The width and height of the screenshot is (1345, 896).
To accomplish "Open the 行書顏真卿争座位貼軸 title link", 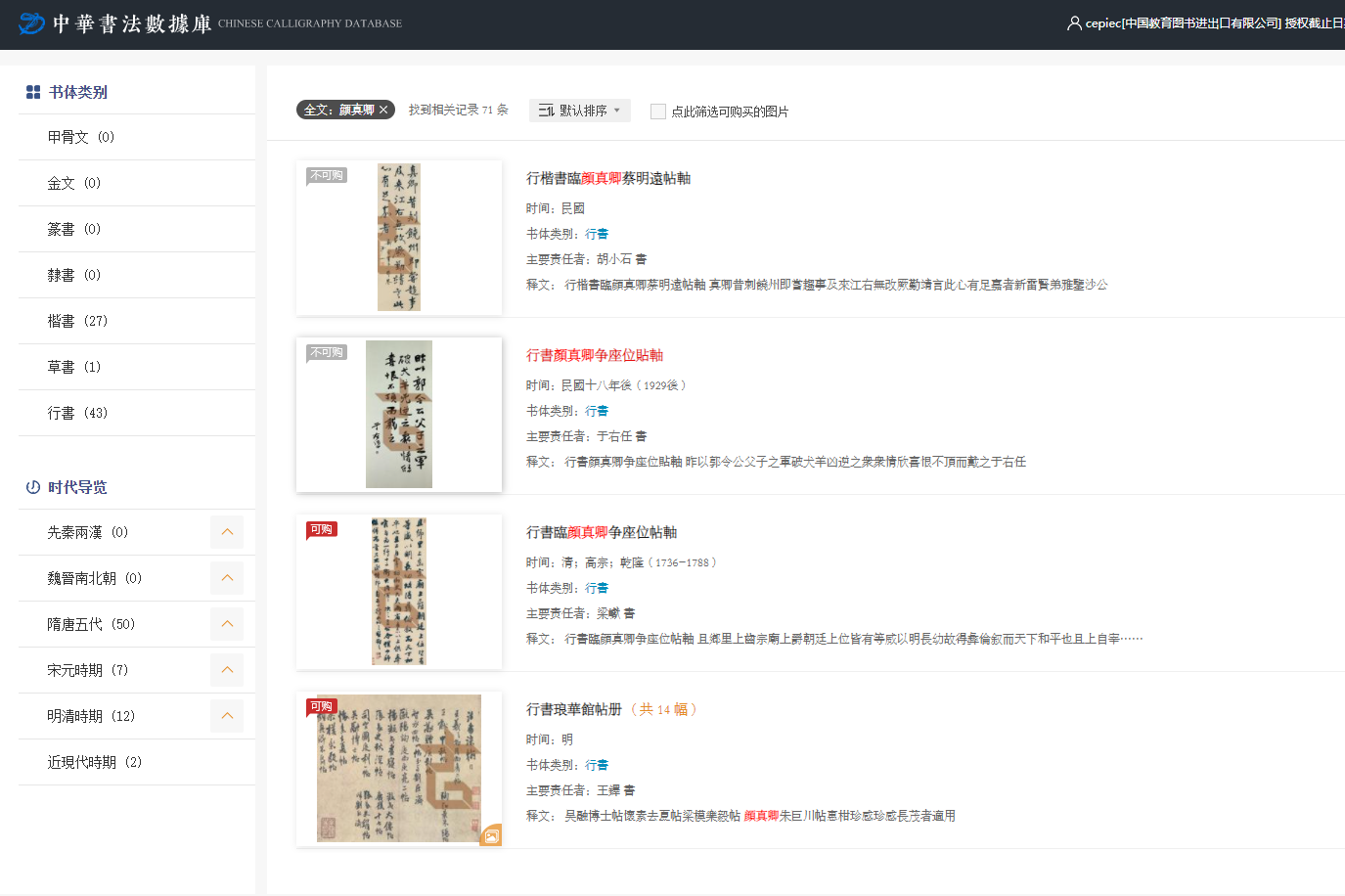I will [x=595, y=355].
